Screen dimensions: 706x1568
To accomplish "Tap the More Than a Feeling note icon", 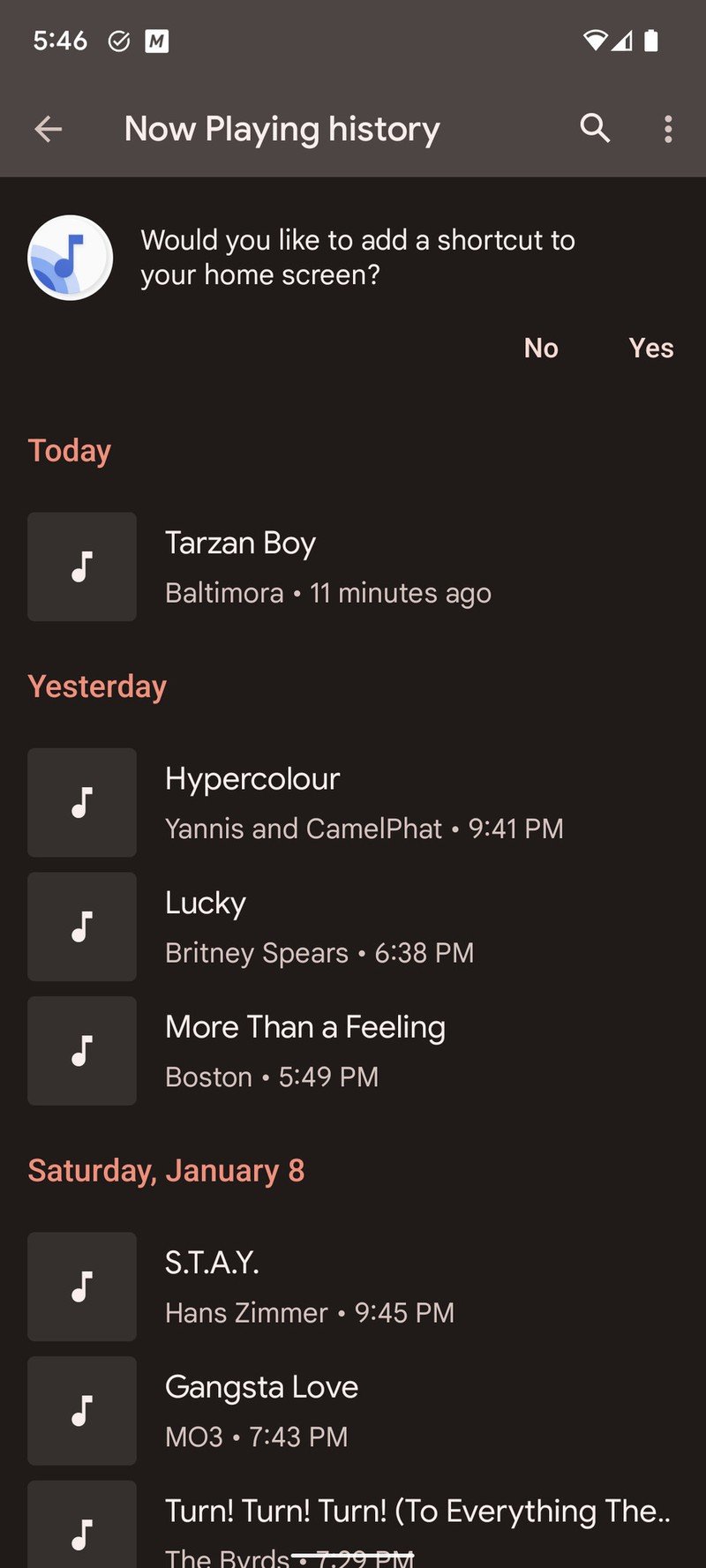I will tap(82, 1051).
